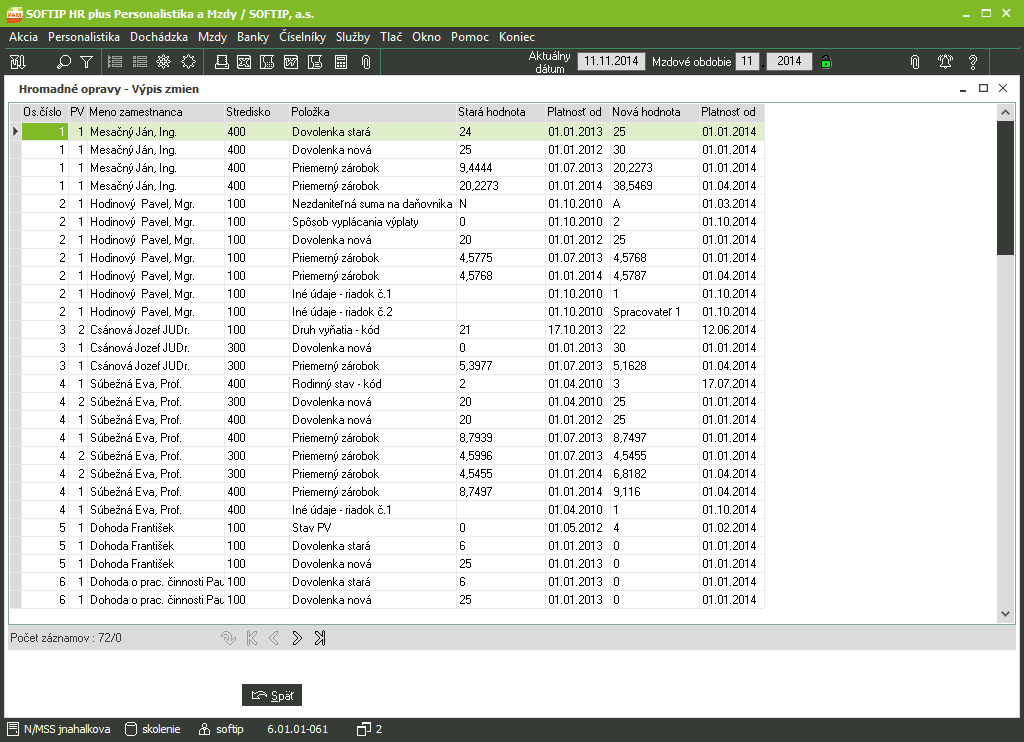The image size is (1024, 742).
Task: Click the sort order icon at toolbar start
Action: (x=17, y=62)
